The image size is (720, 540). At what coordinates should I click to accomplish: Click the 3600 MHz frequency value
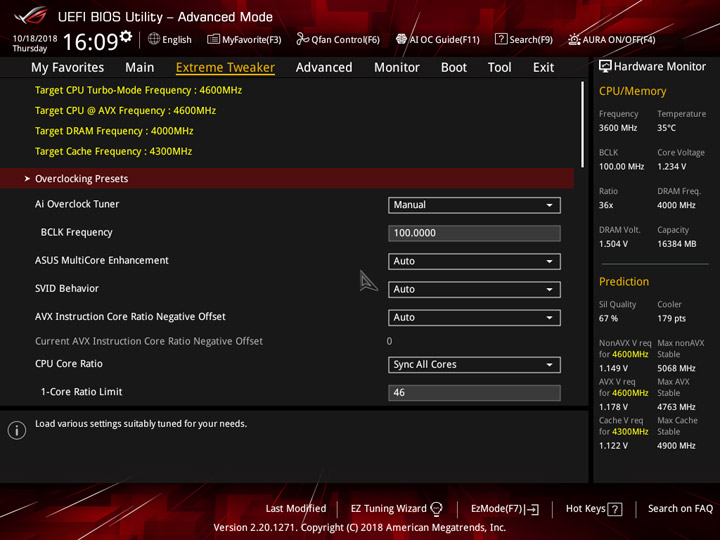pos(618,128)
